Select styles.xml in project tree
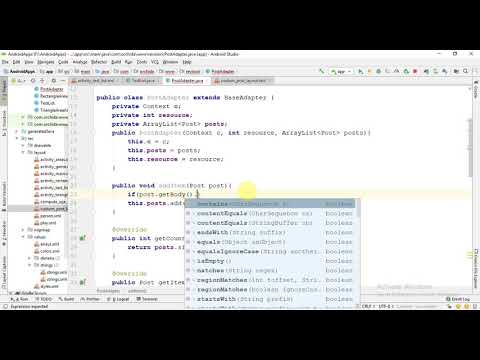 point(47,286)
